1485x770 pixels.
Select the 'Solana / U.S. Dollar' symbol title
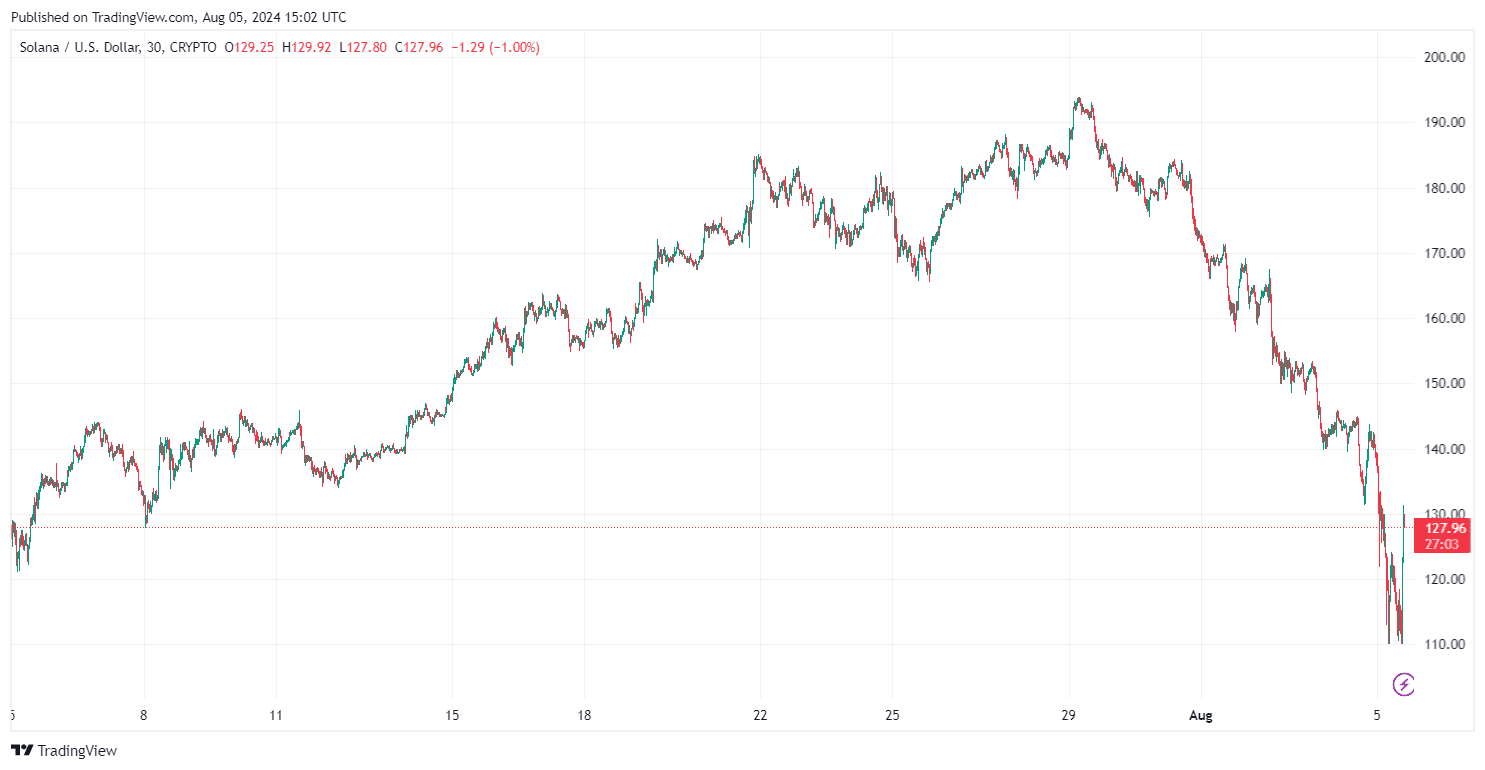(80, 47)
